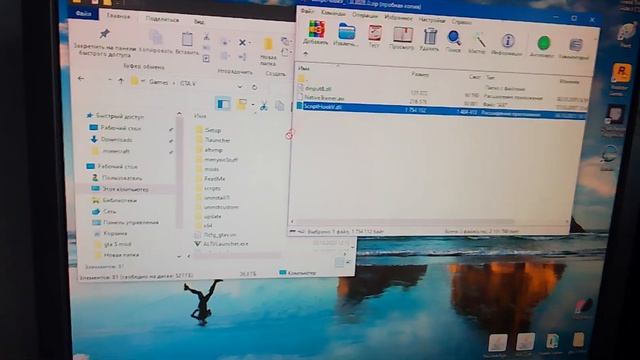Open the WinRAR Справка menu

click(461, 22)
